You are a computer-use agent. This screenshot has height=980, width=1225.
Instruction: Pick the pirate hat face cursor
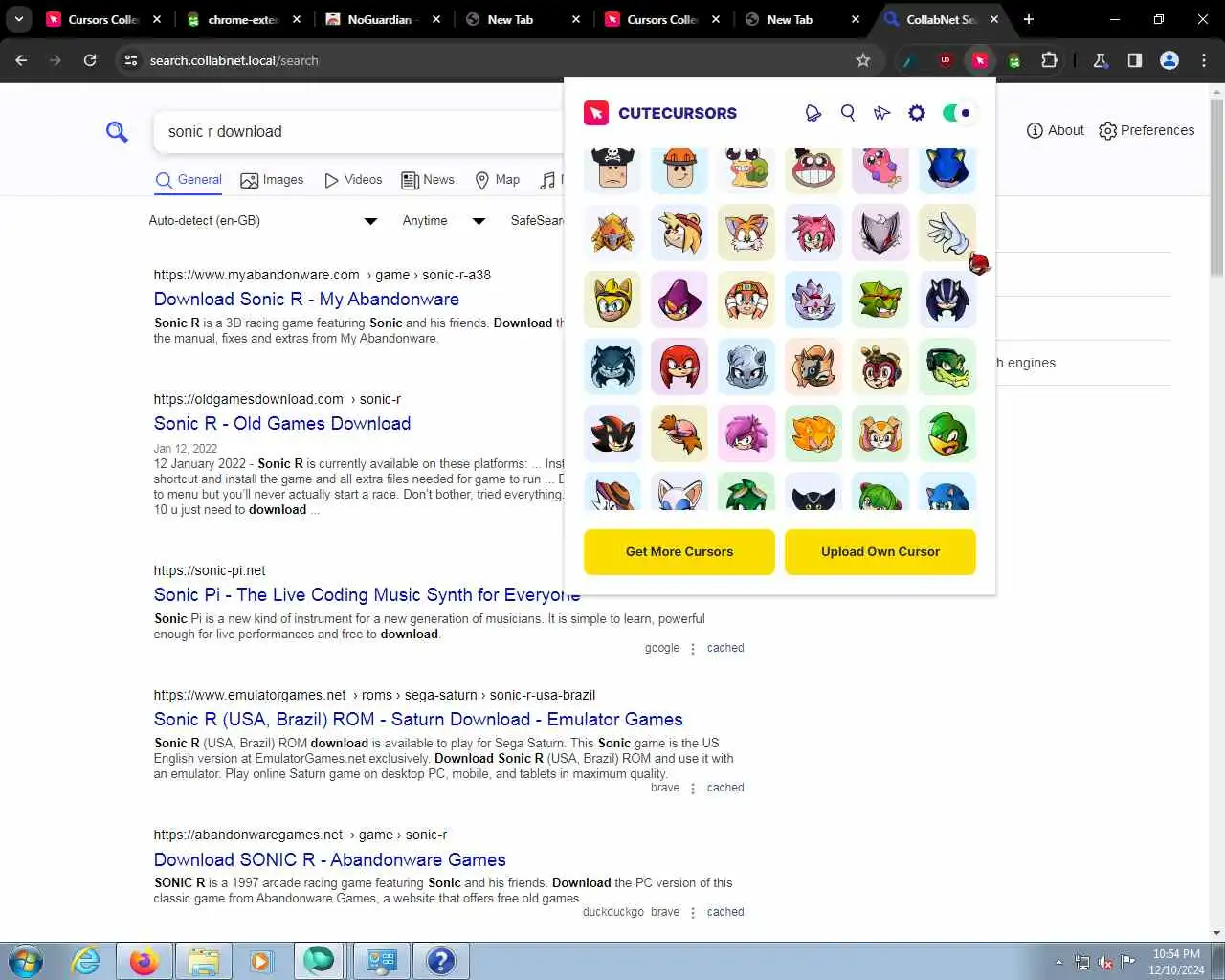pos(612,168)
